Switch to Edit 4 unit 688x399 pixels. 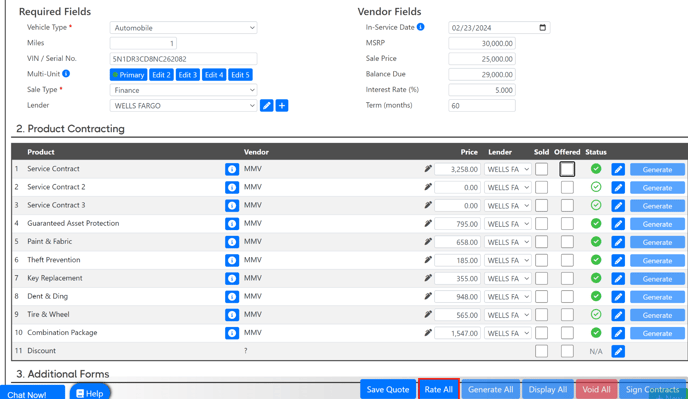point(214,75)
